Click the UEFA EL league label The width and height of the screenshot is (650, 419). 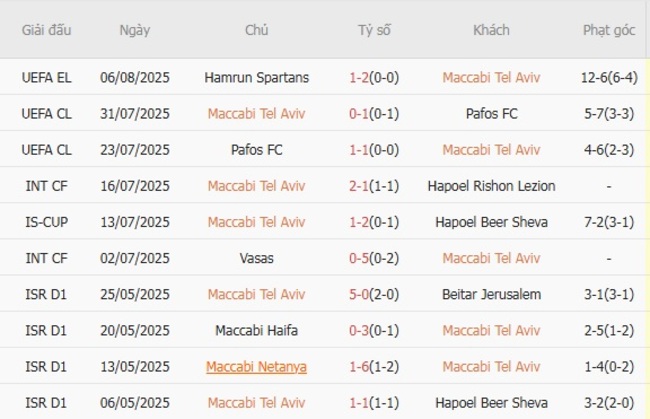[47, 77]
